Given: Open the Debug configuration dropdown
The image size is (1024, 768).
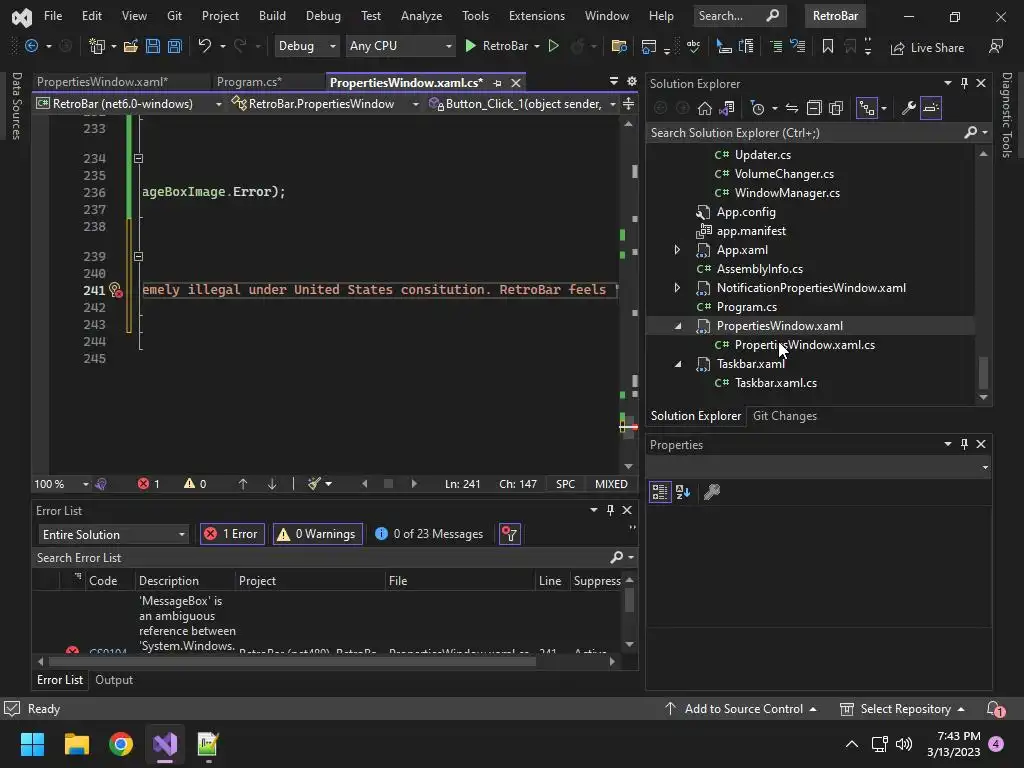Looking at the screenshot, I should (x=306, y=46).
